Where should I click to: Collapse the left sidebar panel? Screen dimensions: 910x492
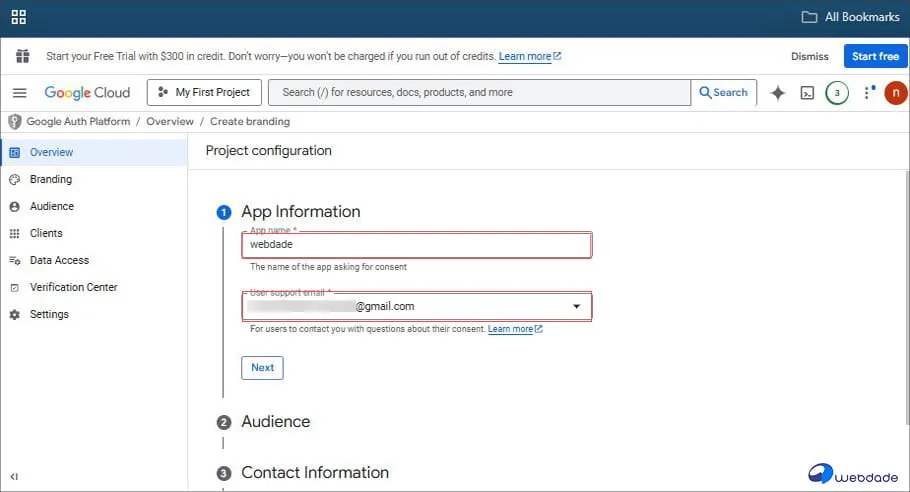[x=14, y=477]
